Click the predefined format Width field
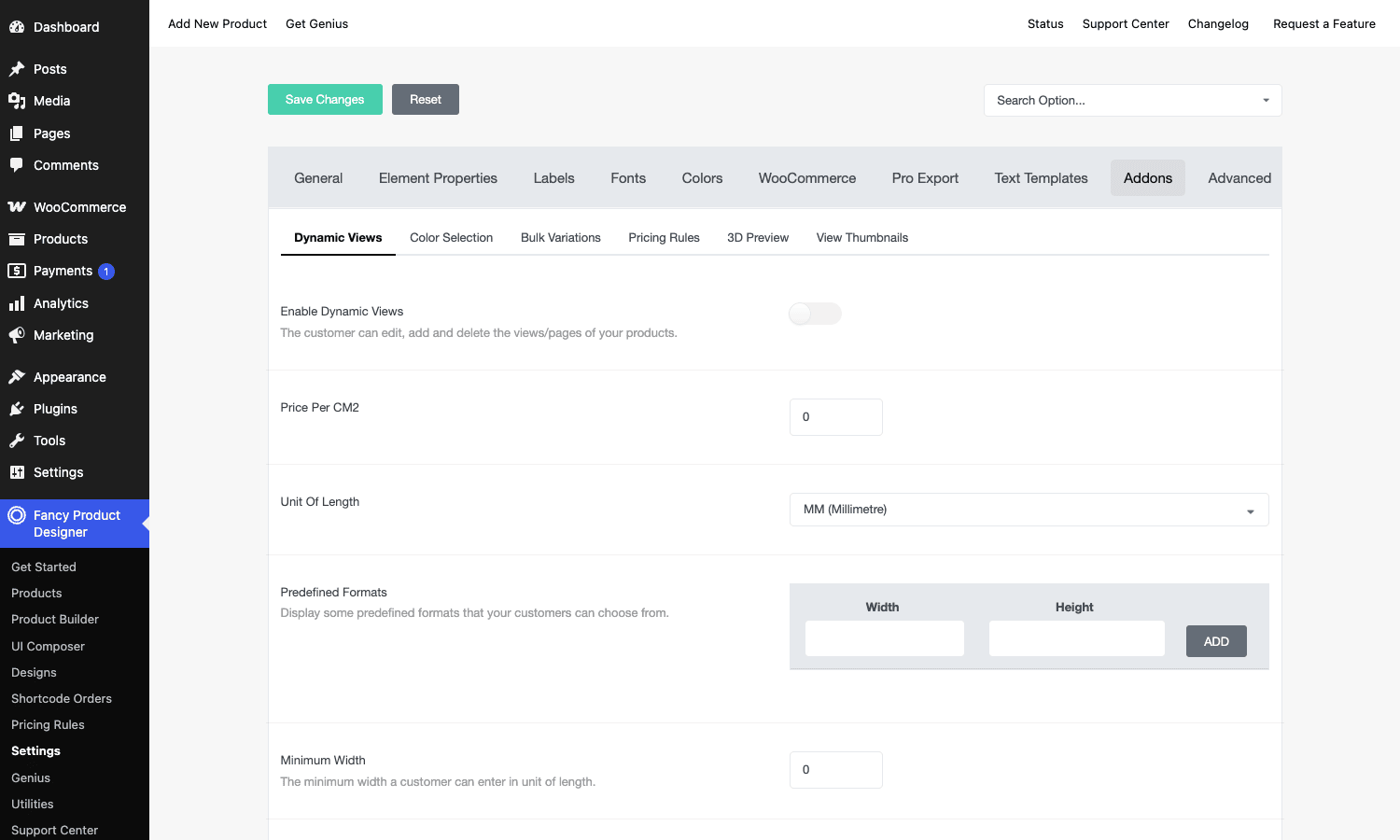This screenshot has width=1400, height=840. tap(885, 638)
